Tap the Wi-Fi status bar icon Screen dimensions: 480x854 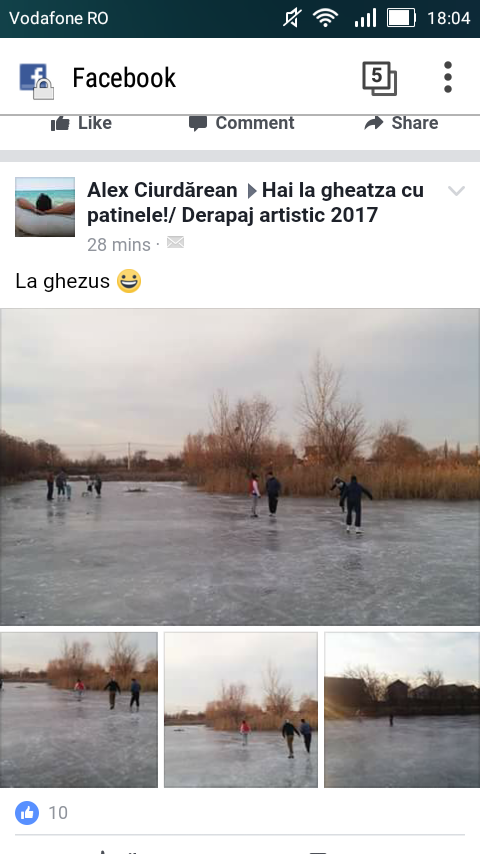tap(325, 18)
